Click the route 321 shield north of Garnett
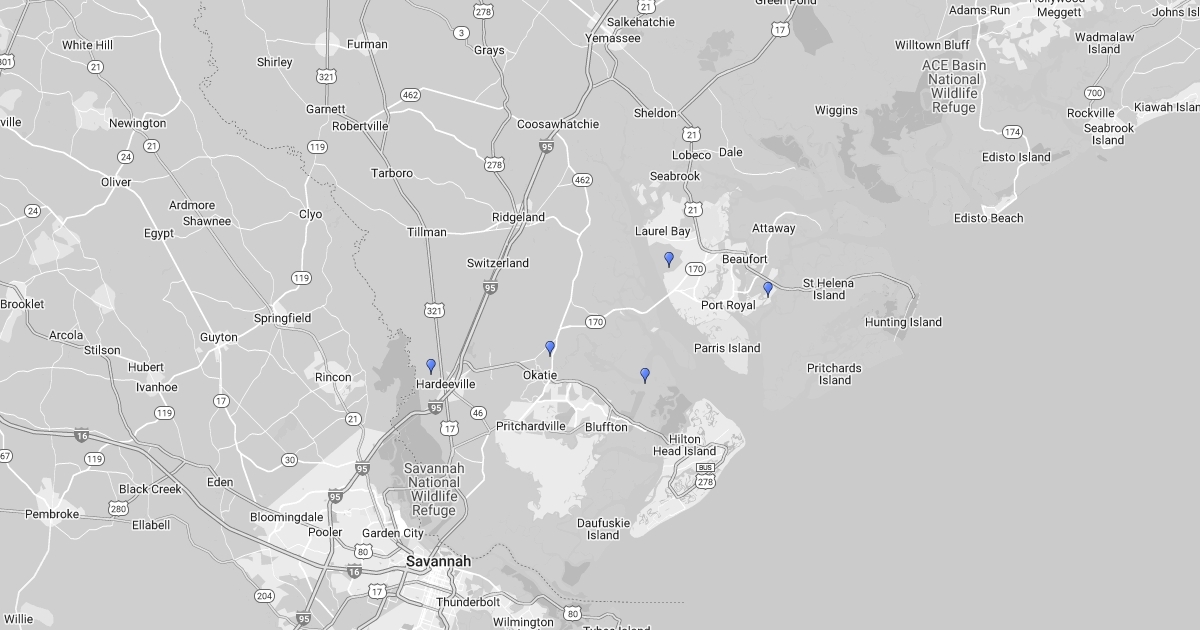Viewport: 1200px width, 630px height. click(x=326, y=76)
